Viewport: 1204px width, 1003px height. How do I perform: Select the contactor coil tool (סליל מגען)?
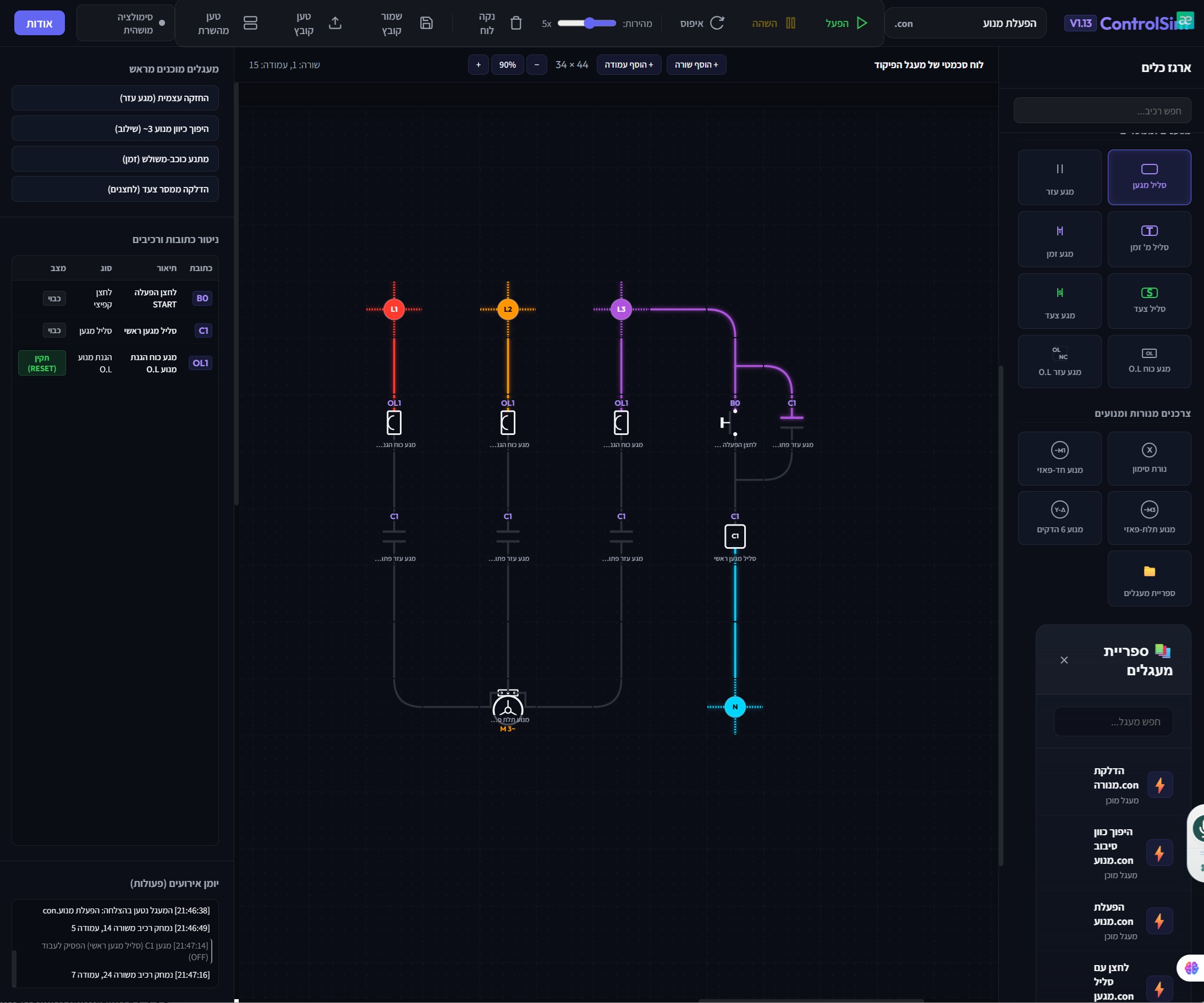[1149, 177]
